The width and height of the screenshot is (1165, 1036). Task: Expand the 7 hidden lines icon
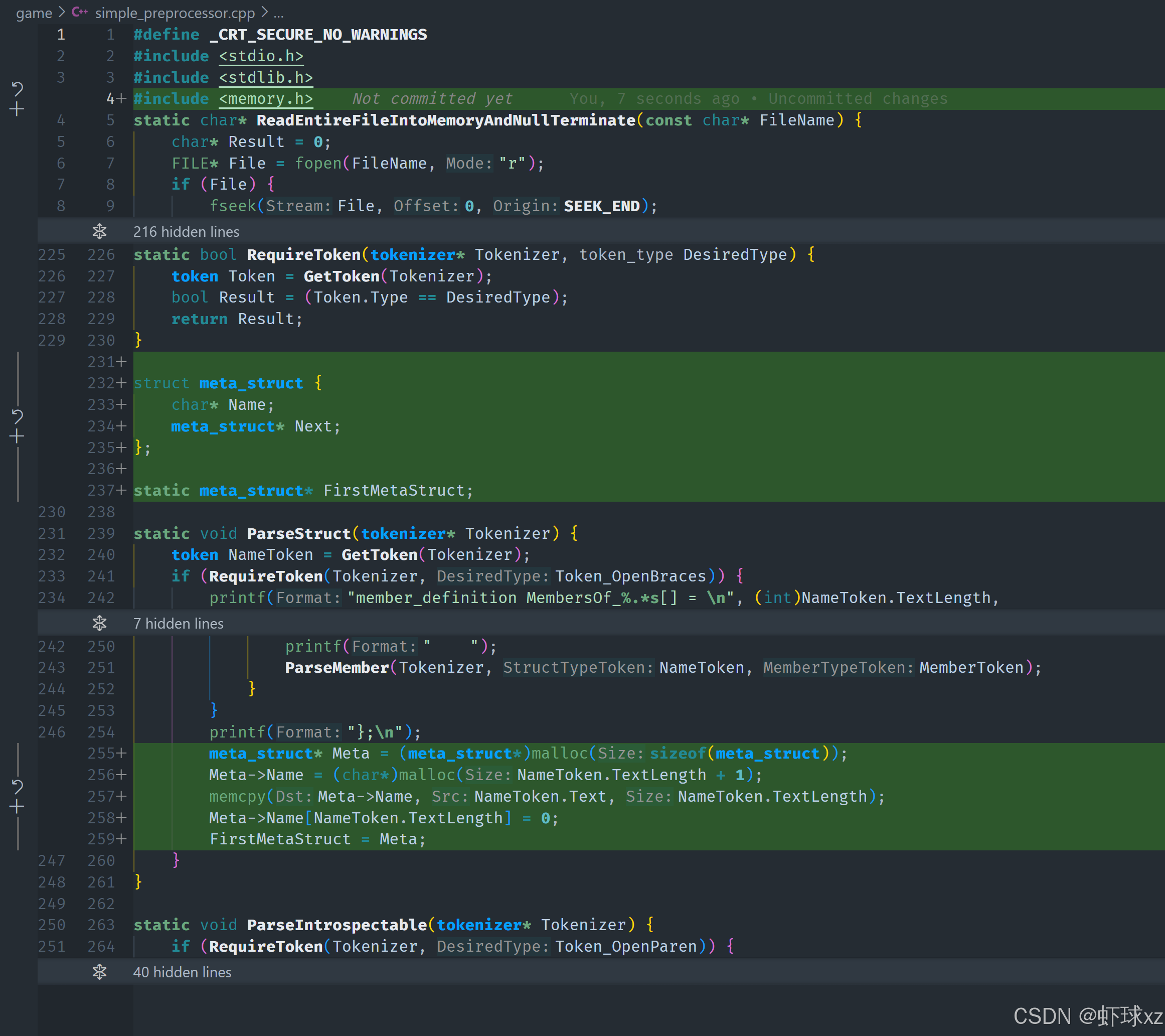(100, 623)
